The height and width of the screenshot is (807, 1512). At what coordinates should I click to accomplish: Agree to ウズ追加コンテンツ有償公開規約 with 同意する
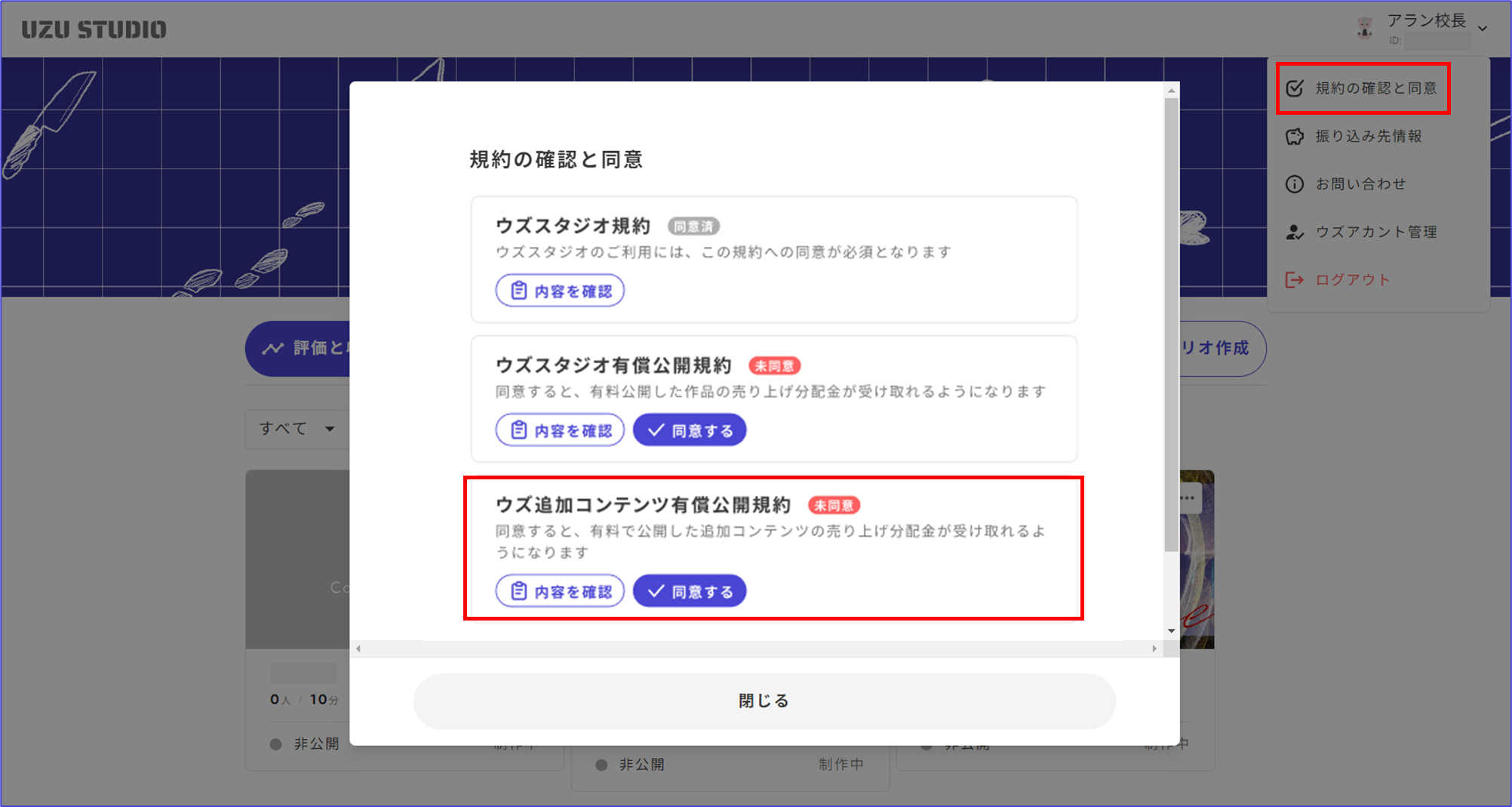point(690,591)
